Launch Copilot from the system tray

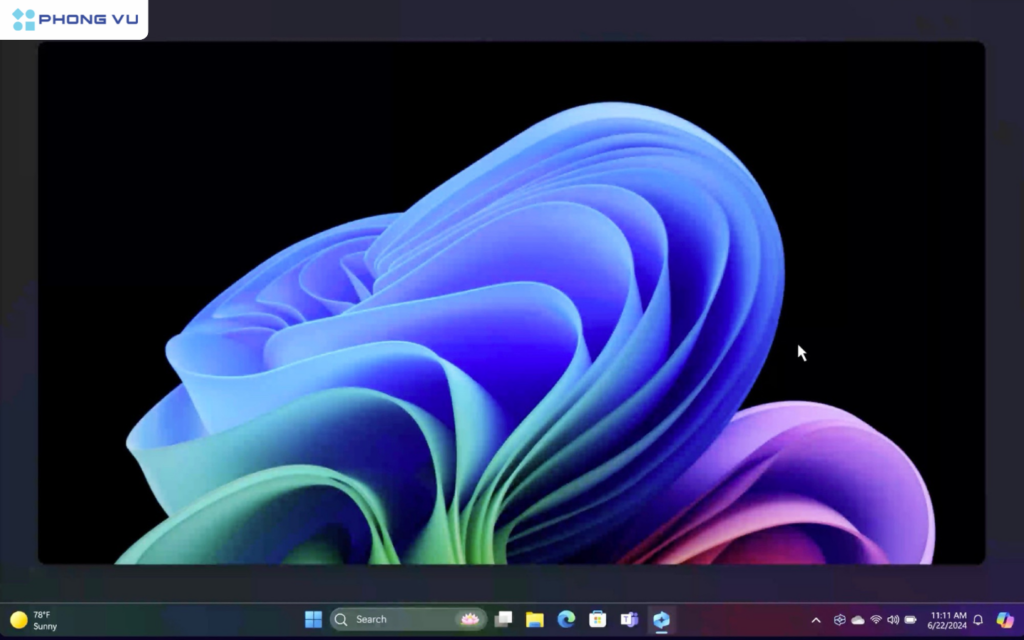pos(1005,618)
